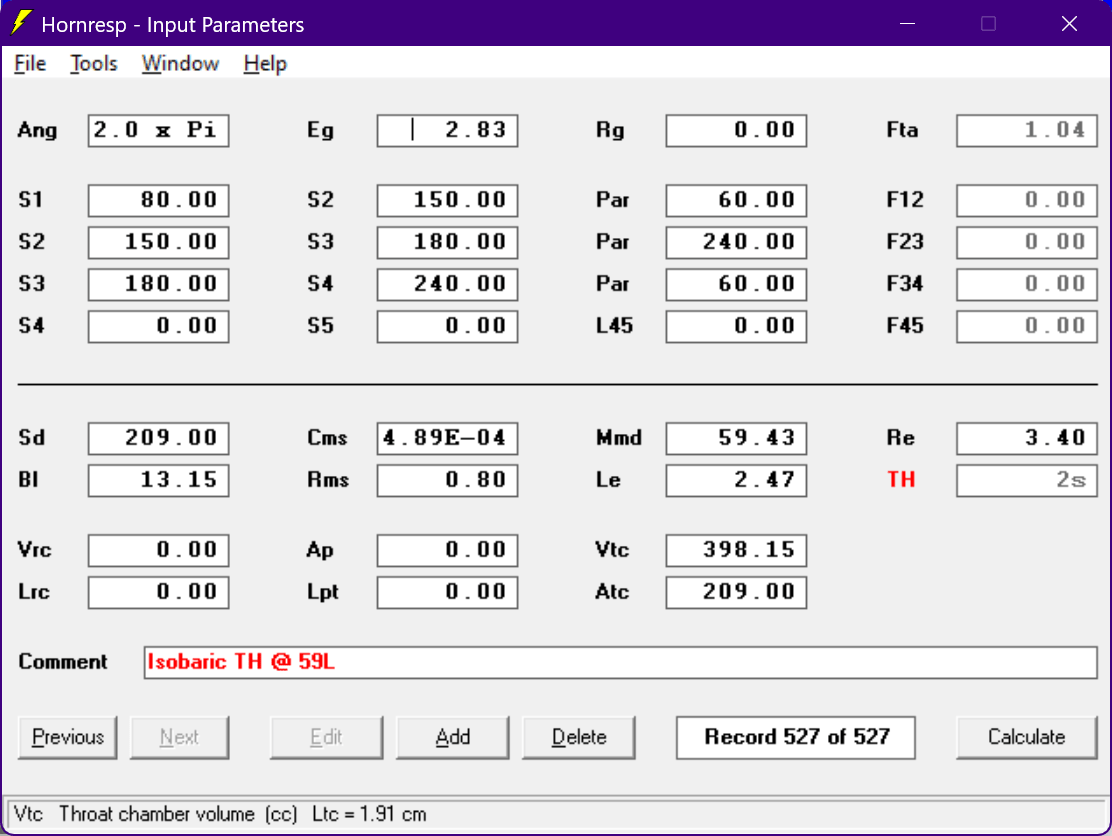Click the Ang label
Viewport: 1112px width, 836px height.
click(x=37, y=131)
